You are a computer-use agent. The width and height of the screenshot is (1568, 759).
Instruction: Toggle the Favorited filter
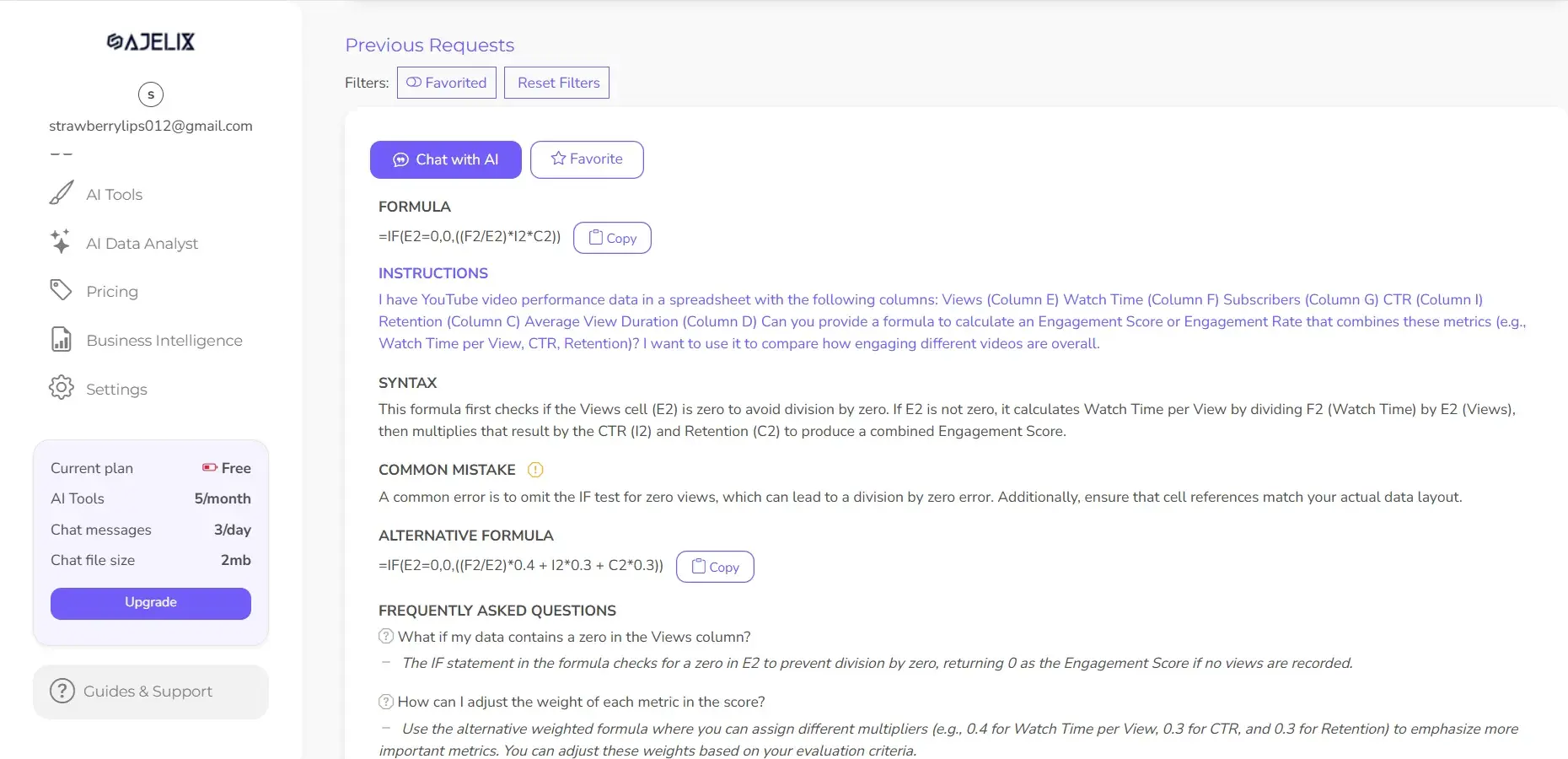pyautogui.click(x=446, y=82)
